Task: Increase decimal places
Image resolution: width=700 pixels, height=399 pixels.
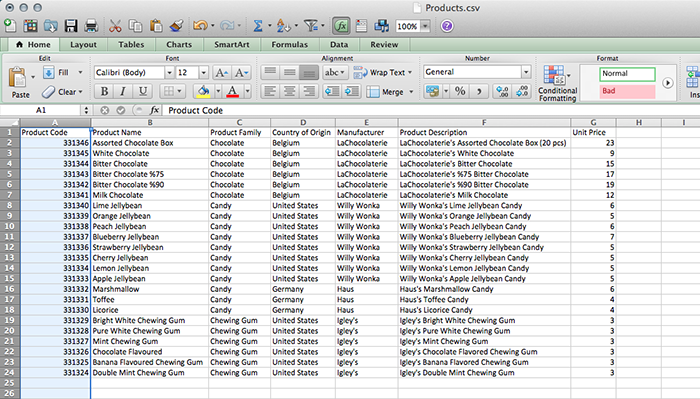Action: [x=502, y=91]
